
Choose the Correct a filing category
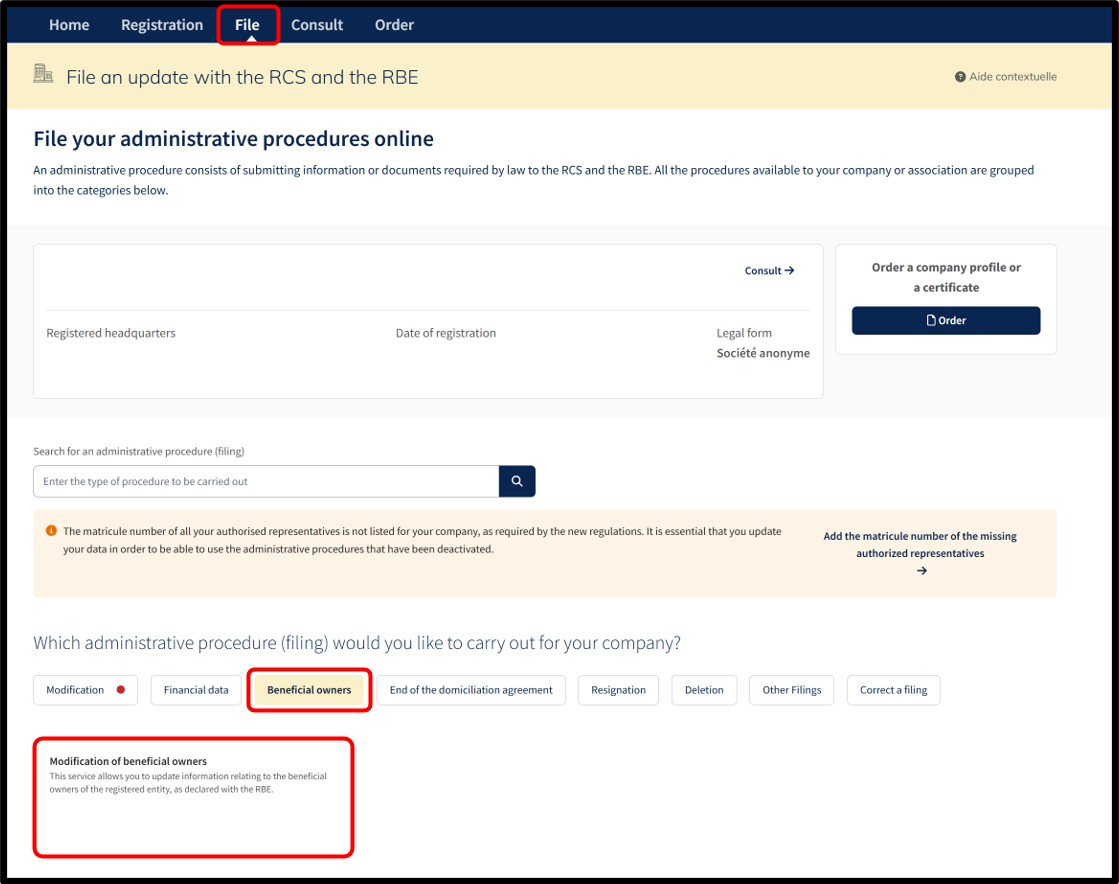pyautogui.click(x=893, y=690)
